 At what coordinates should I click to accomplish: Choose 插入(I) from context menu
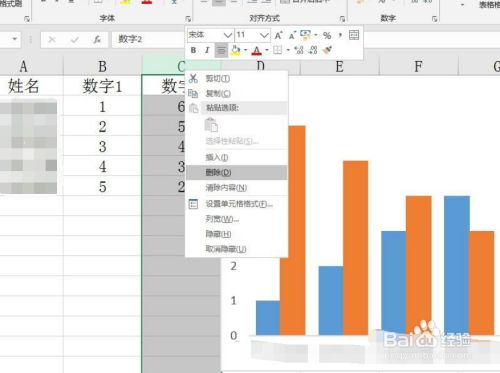pyautogui.click(x=236, y=157)
